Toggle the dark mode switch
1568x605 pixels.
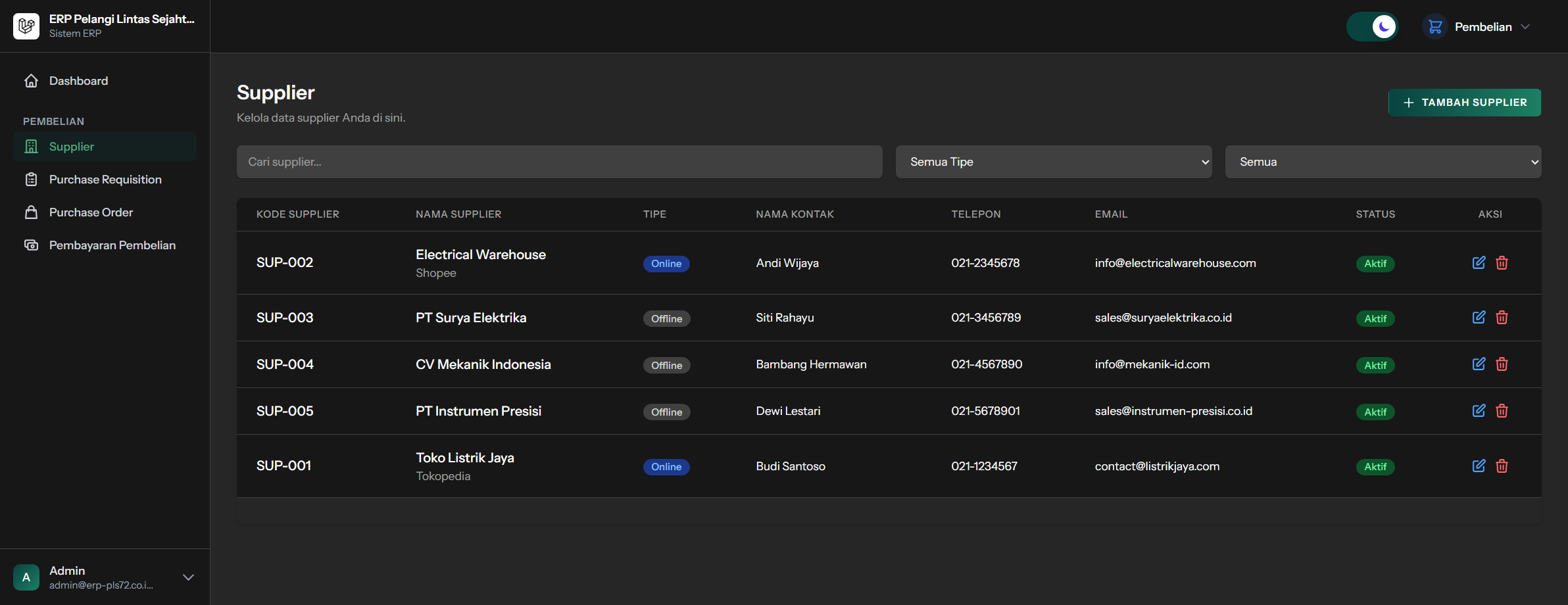click(x=1372, y=27)
